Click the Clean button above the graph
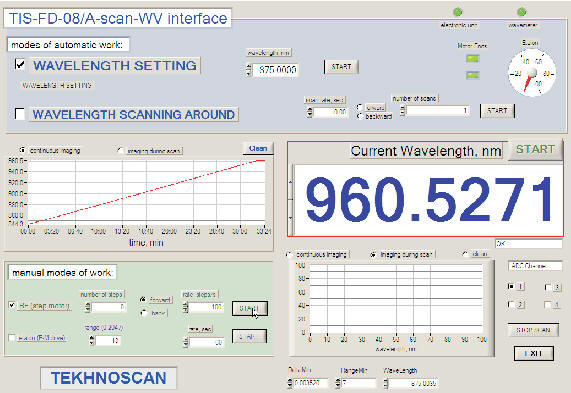 258,149
